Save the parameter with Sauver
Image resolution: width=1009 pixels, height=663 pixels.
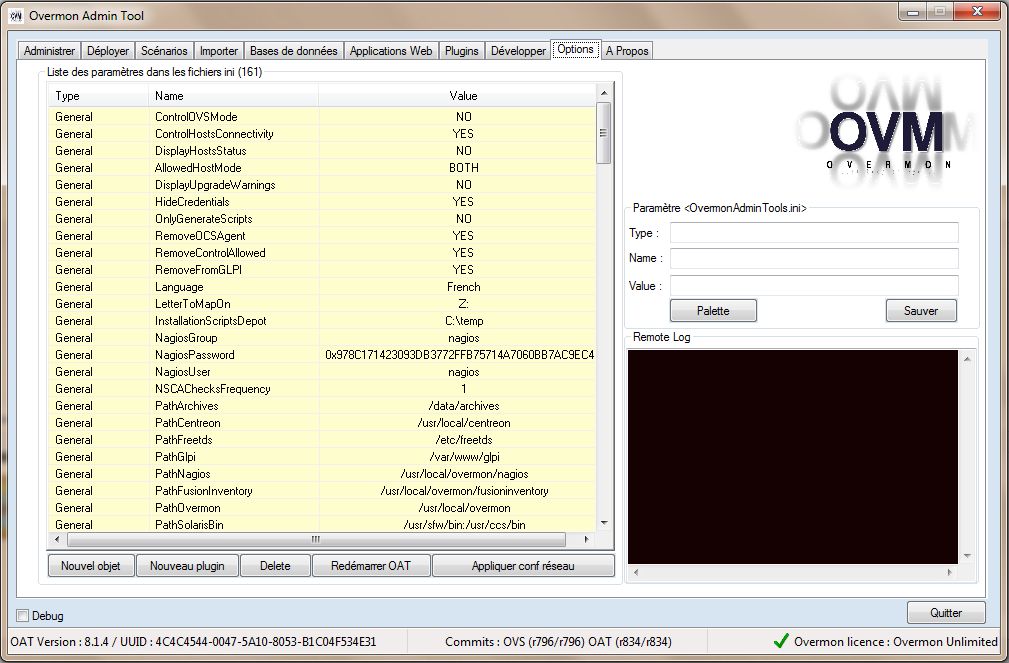pos(921,310)
